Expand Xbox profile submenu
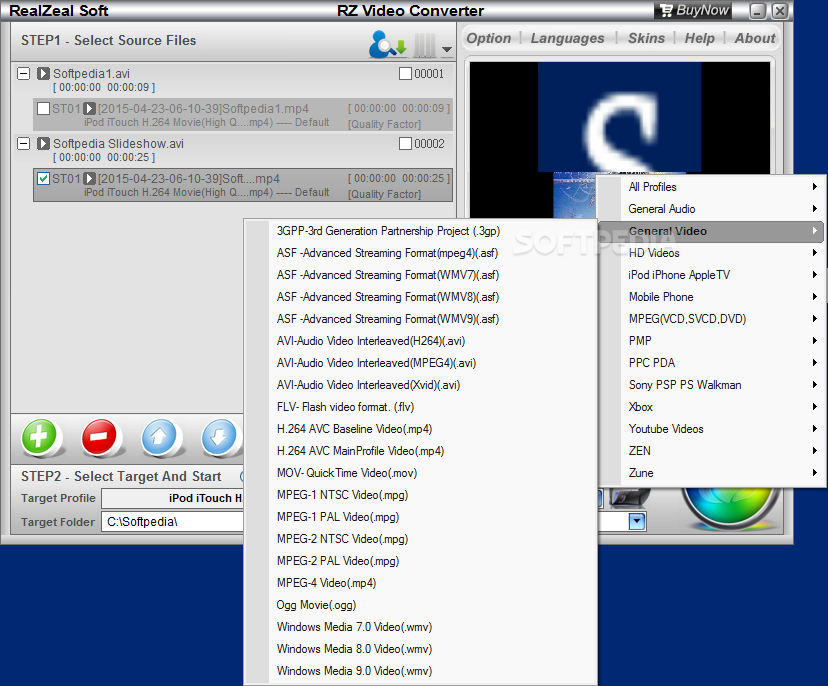The height and width of the screenshot is (686, 828). click(711, 407)
